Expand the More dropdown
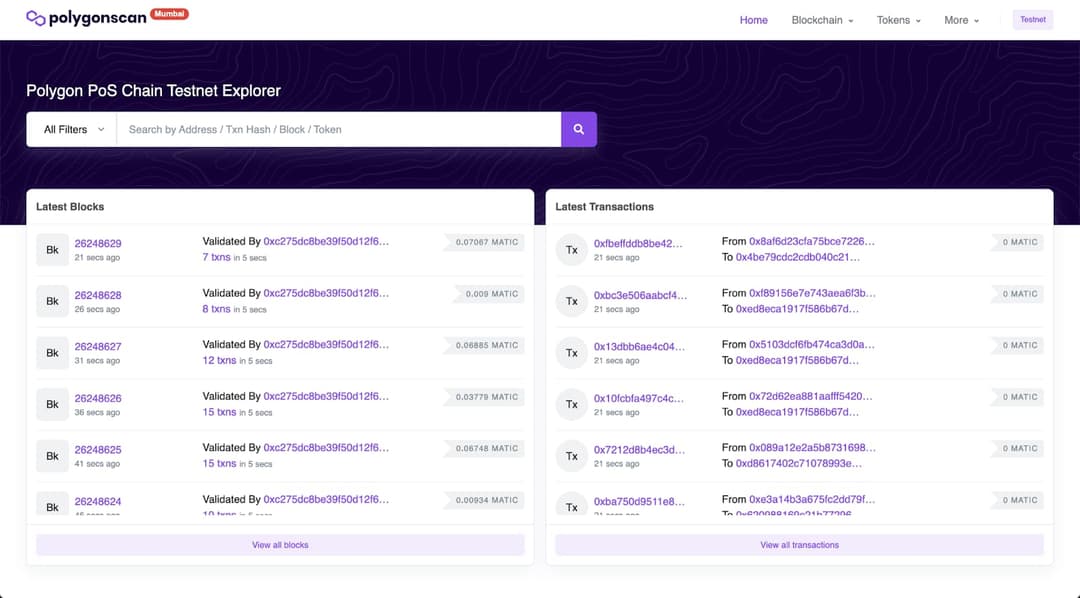 pyautogui.click(x=960, y=20)
